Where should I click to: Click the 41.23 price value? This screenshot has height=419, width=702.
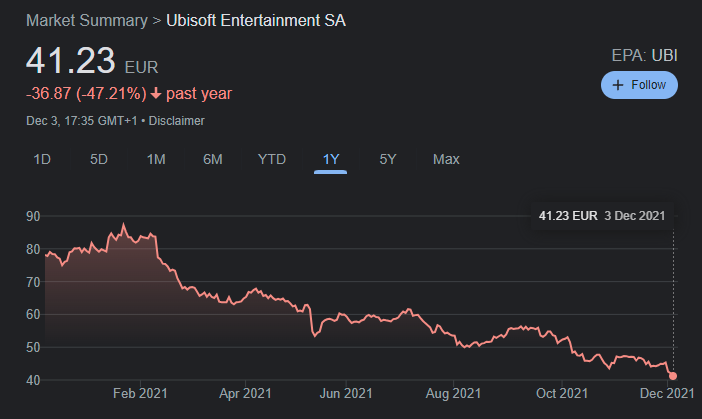click(71, 60)
